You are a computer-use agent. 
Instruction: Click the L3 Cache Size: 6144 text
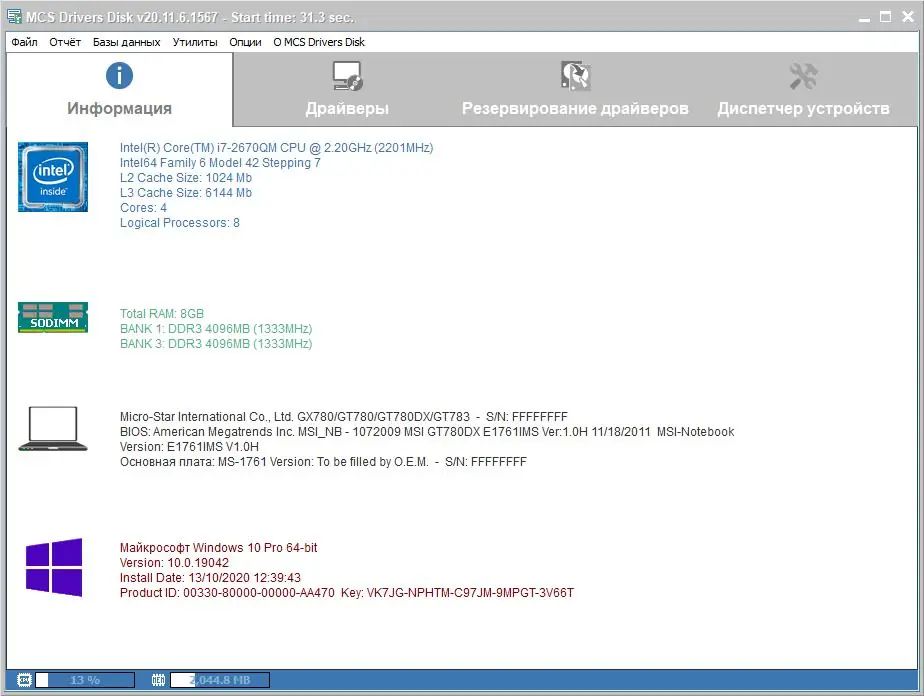click(186, 193)
